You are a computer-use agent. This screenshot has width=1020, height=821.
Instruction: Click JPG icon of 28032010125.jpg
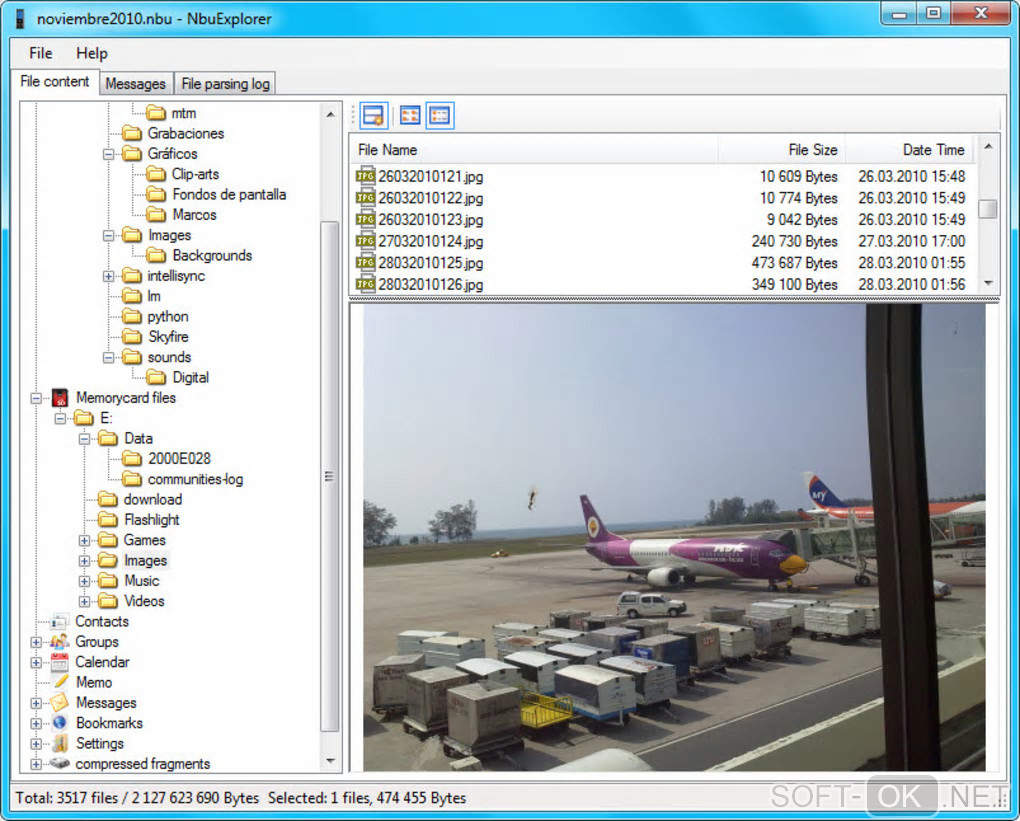point(366,263)
